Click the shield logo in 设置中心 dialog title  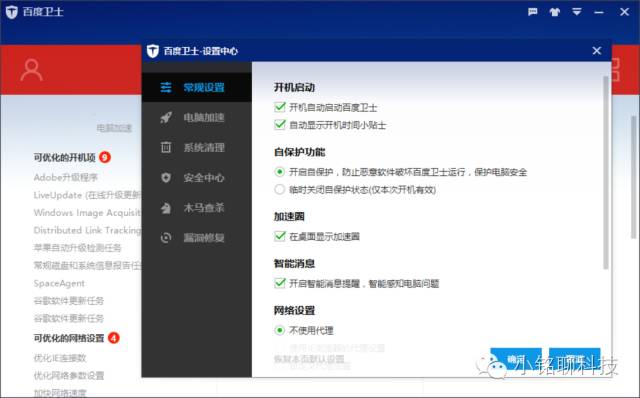click(x=153, y=51)
